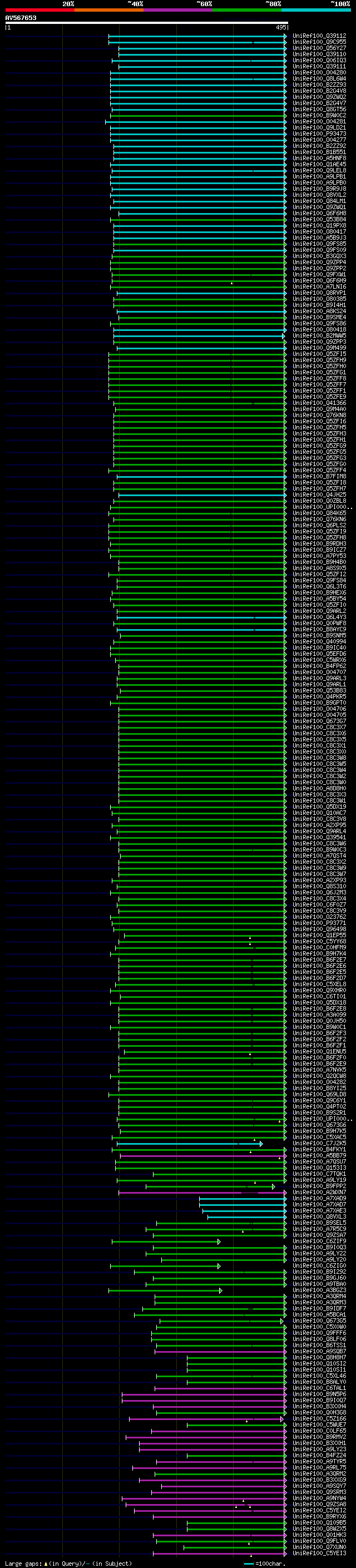This screenshot has width=356, height=1568.
Task: Click hit label UniRef100_Q9FS85
Action: 319,244
